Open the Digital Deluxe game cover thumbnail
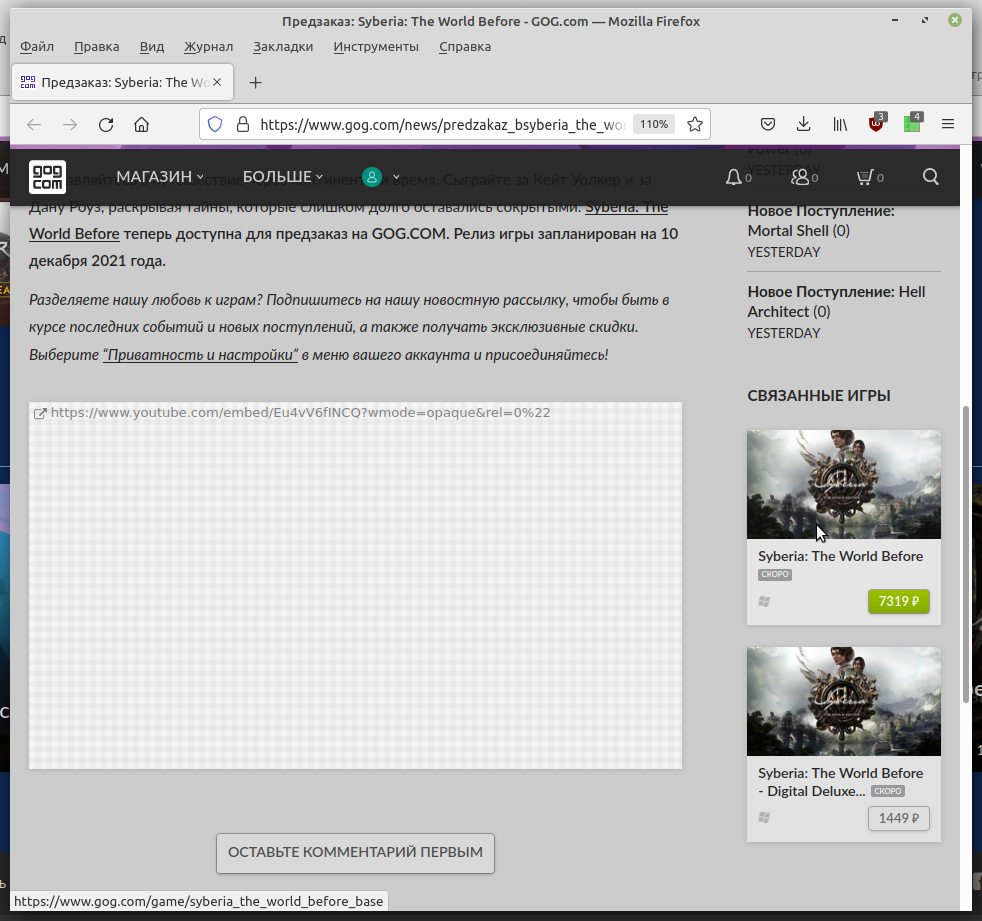 click(x=844, y=701)
